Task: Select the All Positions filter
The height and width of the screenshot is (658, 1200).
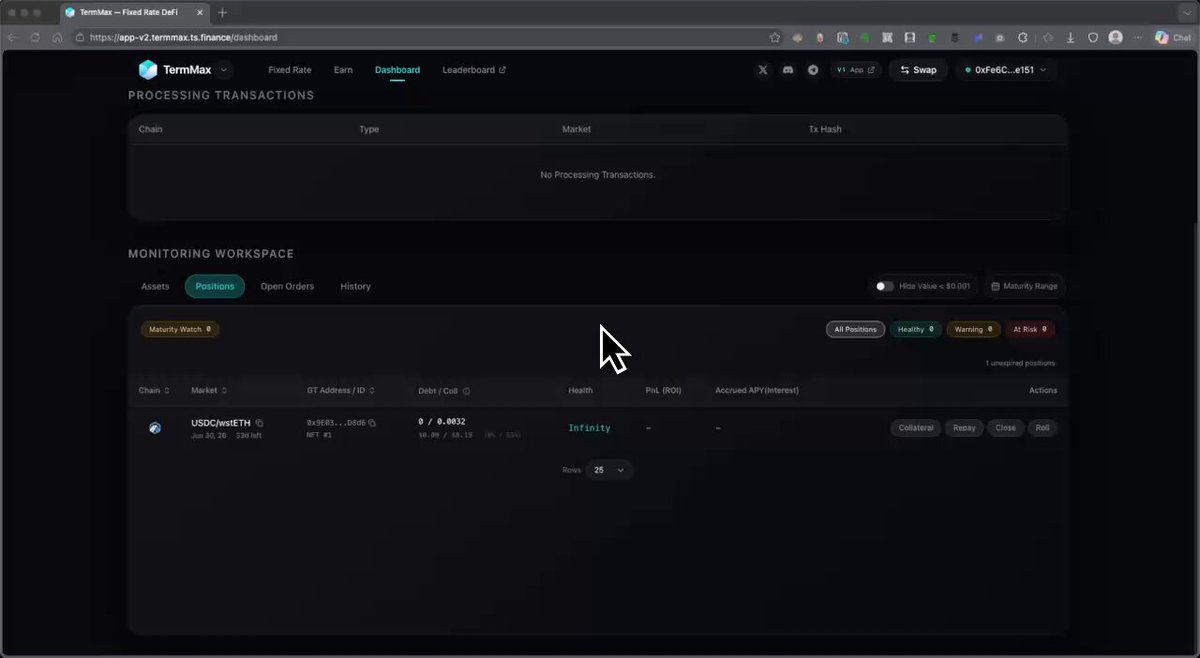Action: click(855, 329)
